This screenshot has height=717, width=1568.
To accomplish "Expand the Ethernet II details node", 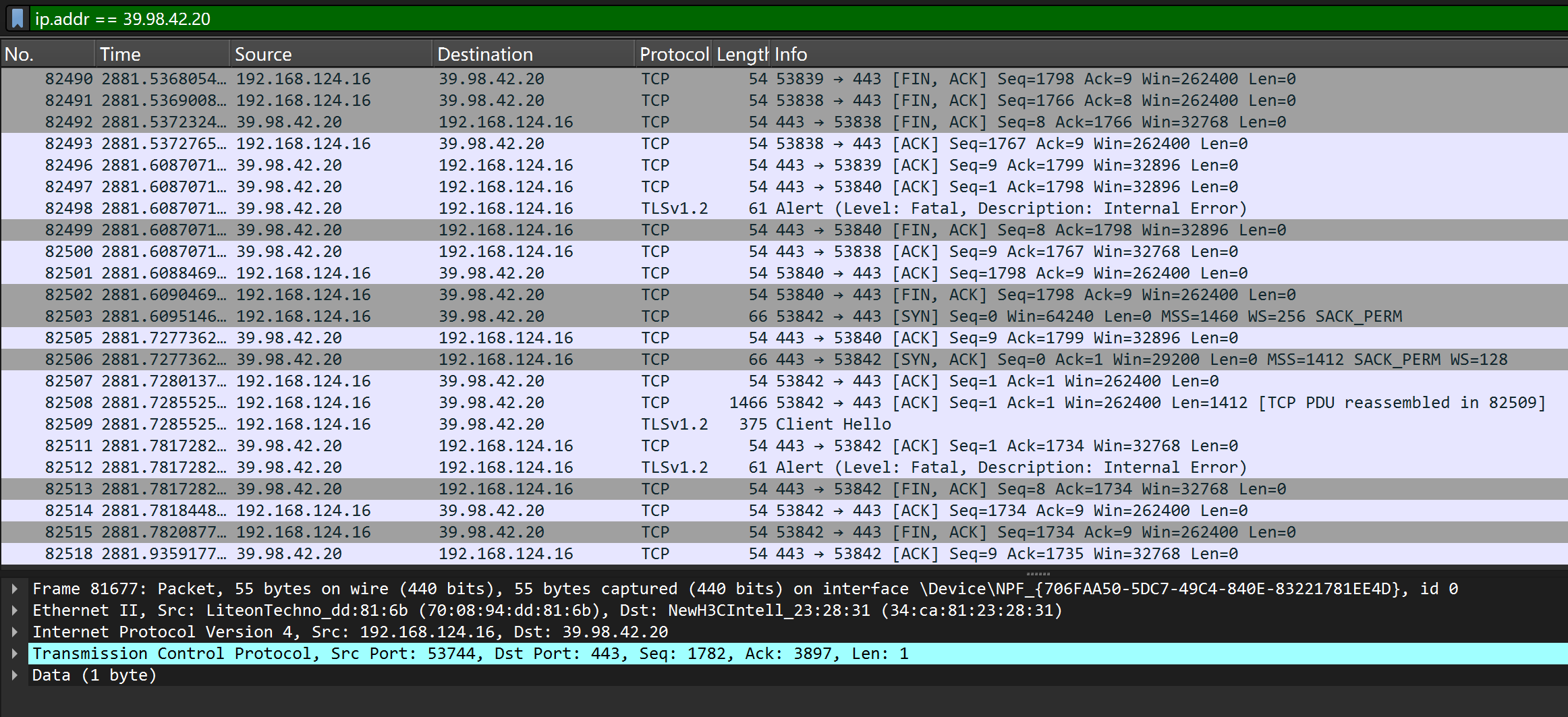I will click(x=14, y=610).
